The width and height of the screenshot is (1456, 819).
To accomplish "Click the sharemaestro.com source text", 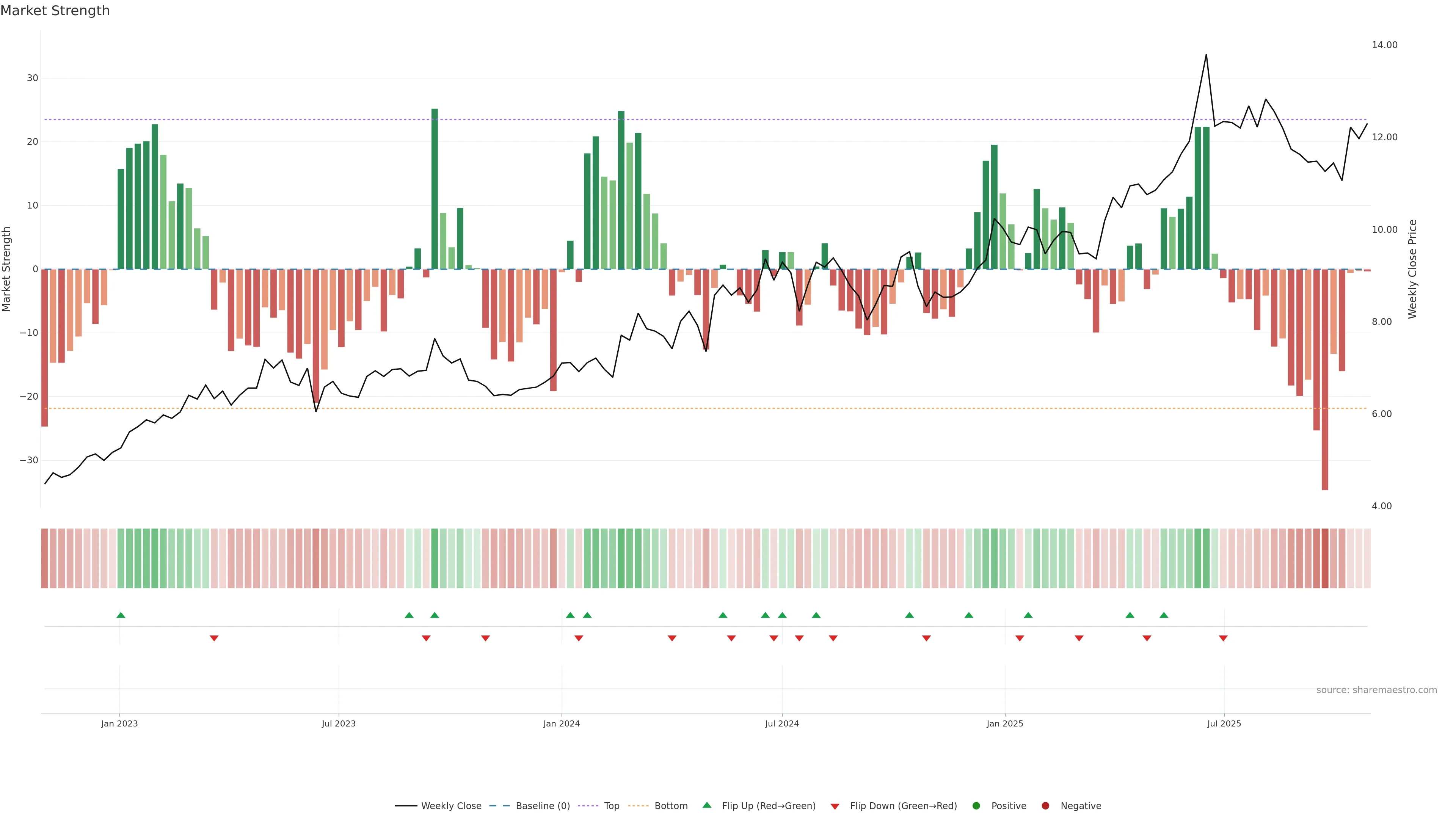I will click(1376, 690).
